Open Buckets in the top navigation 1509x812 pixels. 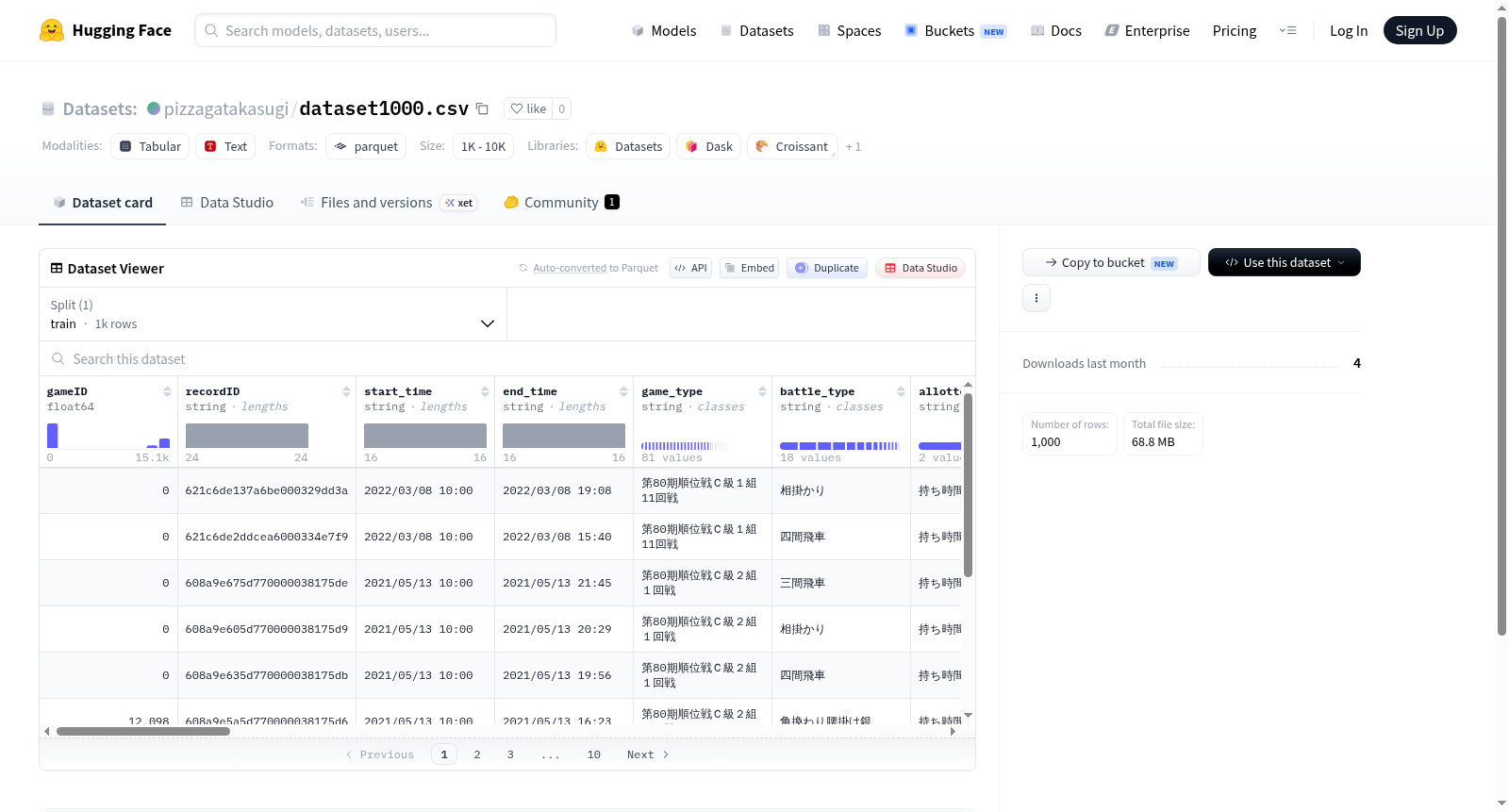pyautogui.click(x=955, y=30)
